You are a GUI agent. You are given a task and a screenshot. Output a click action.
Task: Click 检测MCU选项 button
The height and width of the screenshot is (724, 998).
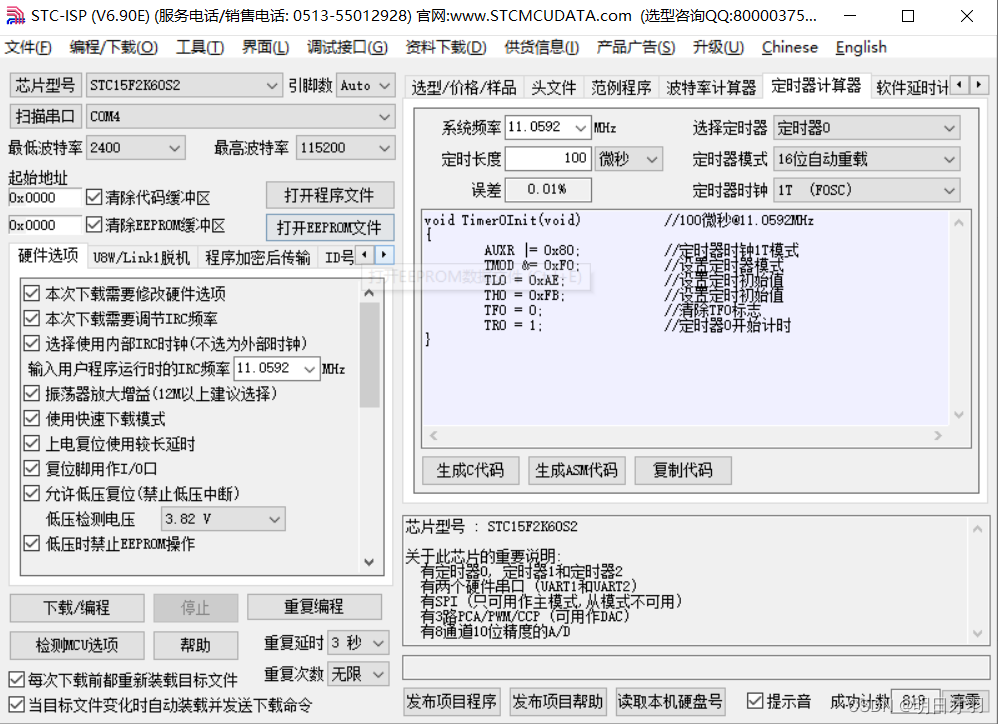point(77,645)
